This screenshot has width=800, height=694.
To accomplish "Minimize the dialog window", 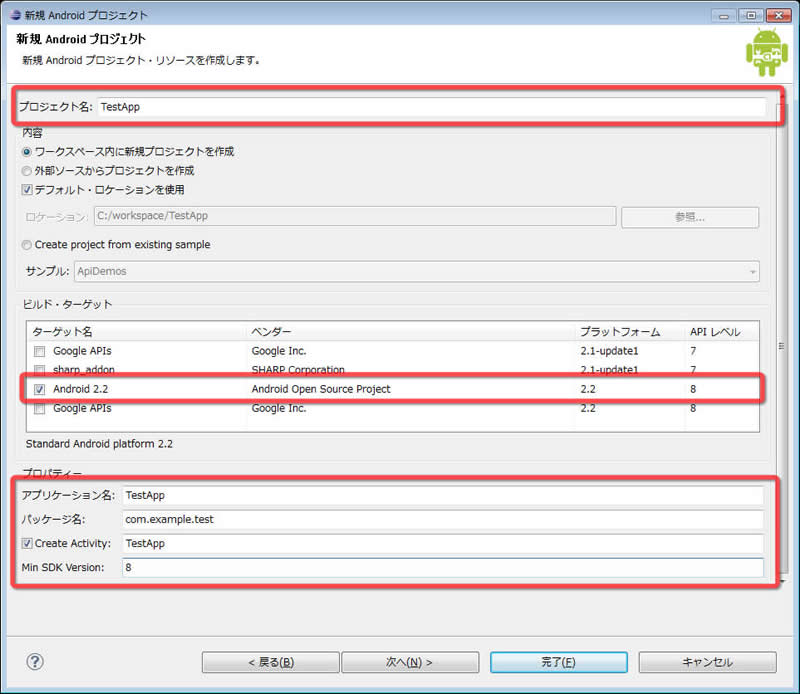I will coord(724,16).
